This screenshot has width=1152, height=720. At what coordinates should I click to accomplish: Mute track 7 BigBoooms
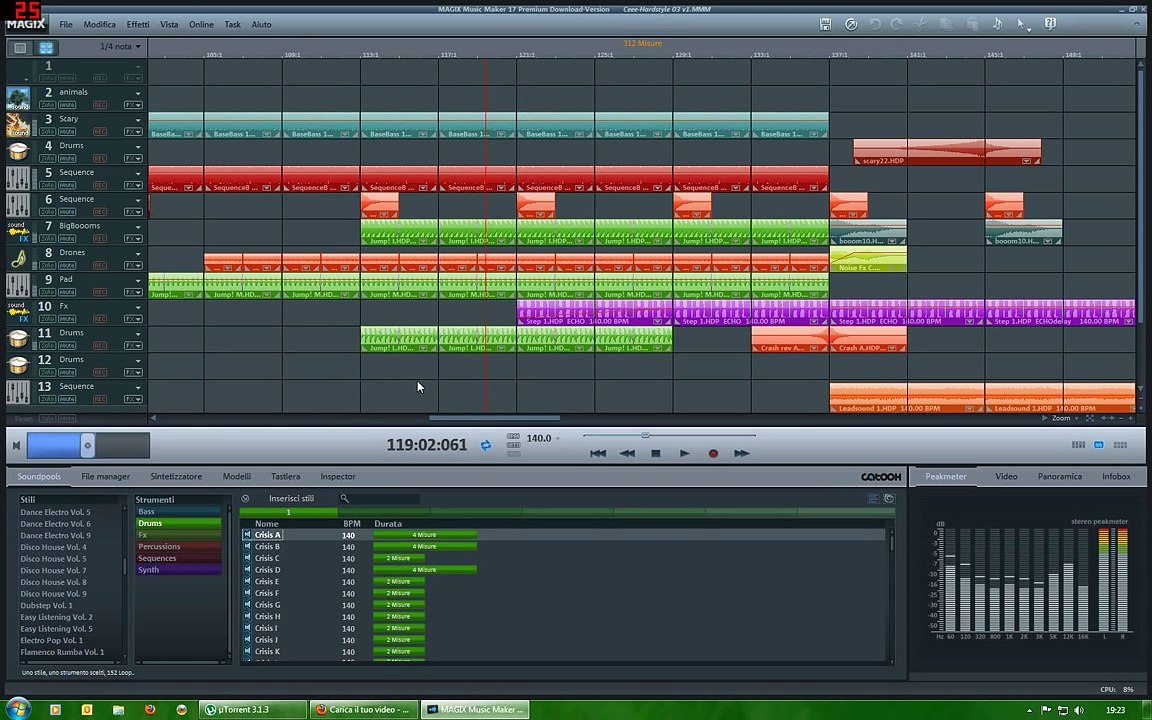coord(67,239)
